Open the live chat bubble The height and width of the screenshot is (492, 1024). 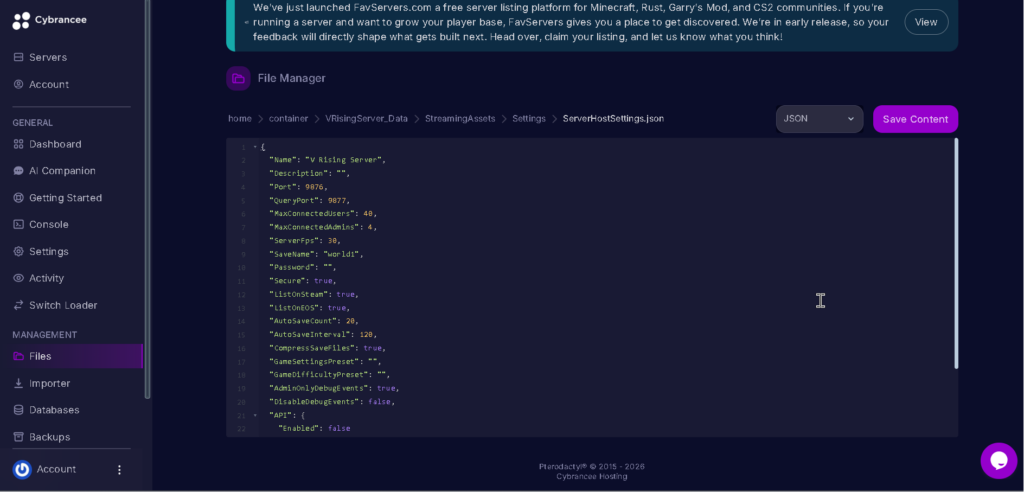click(x=999, y=461)
